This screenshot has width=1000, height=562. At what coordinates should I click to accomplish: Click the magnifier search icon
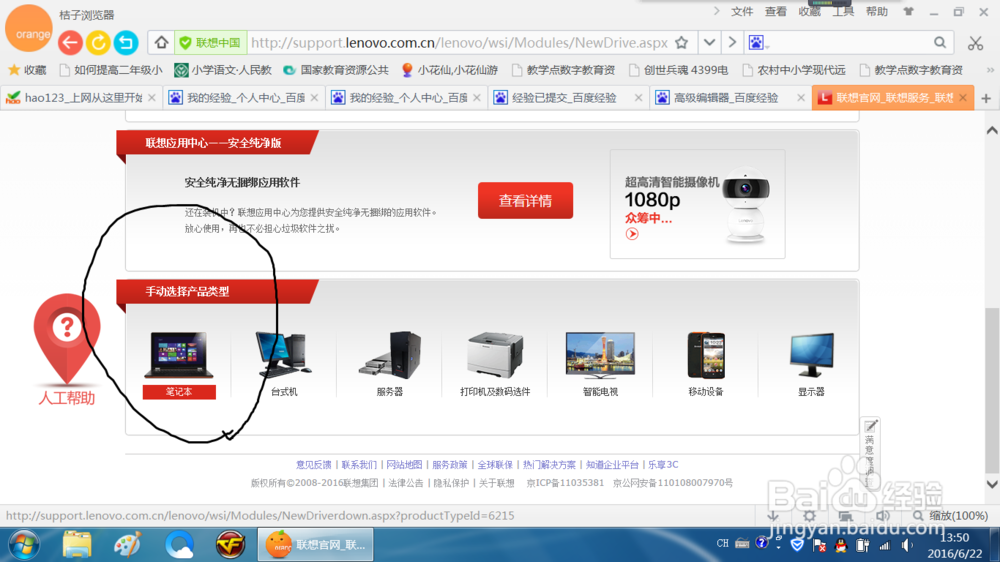[x=940, y=43]
